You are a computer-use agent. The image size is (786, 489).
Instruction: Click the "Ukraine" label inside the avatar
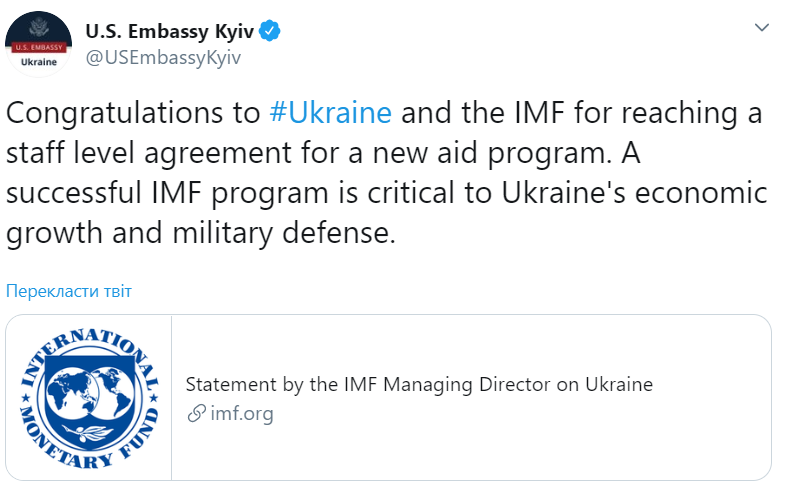[x=39, y=62]
